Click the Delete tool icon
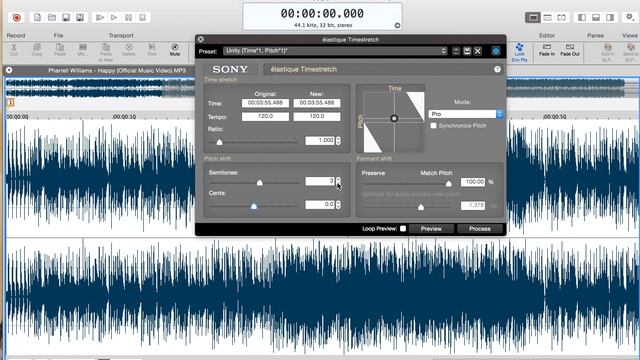640x360 pixels. coord(129,49)
